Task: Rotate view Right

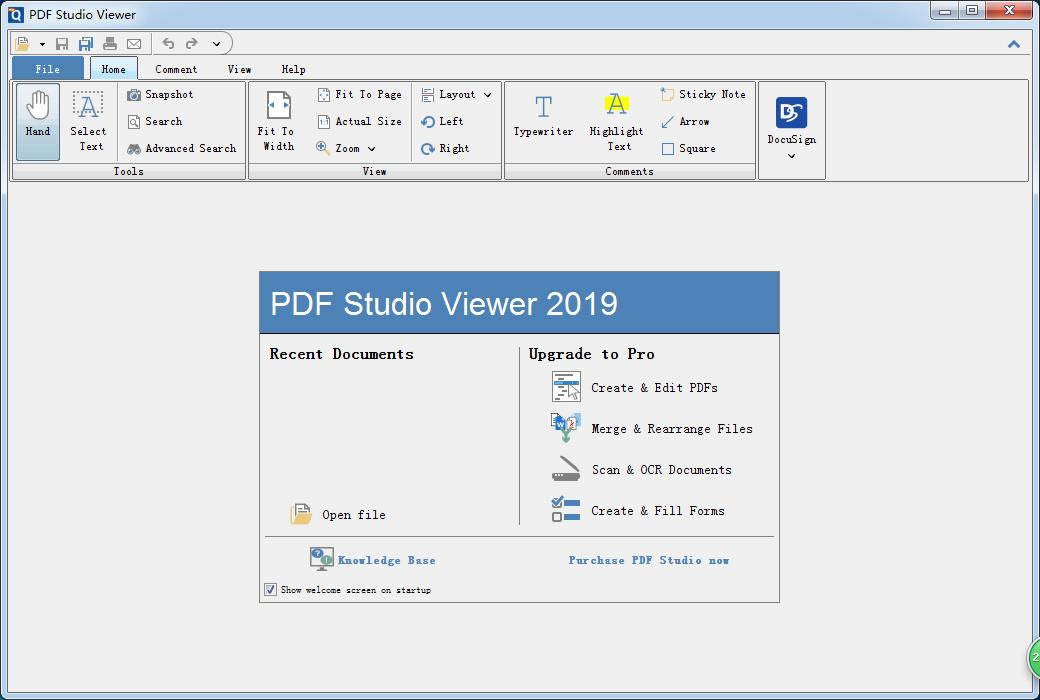Action: coord(444,149)
